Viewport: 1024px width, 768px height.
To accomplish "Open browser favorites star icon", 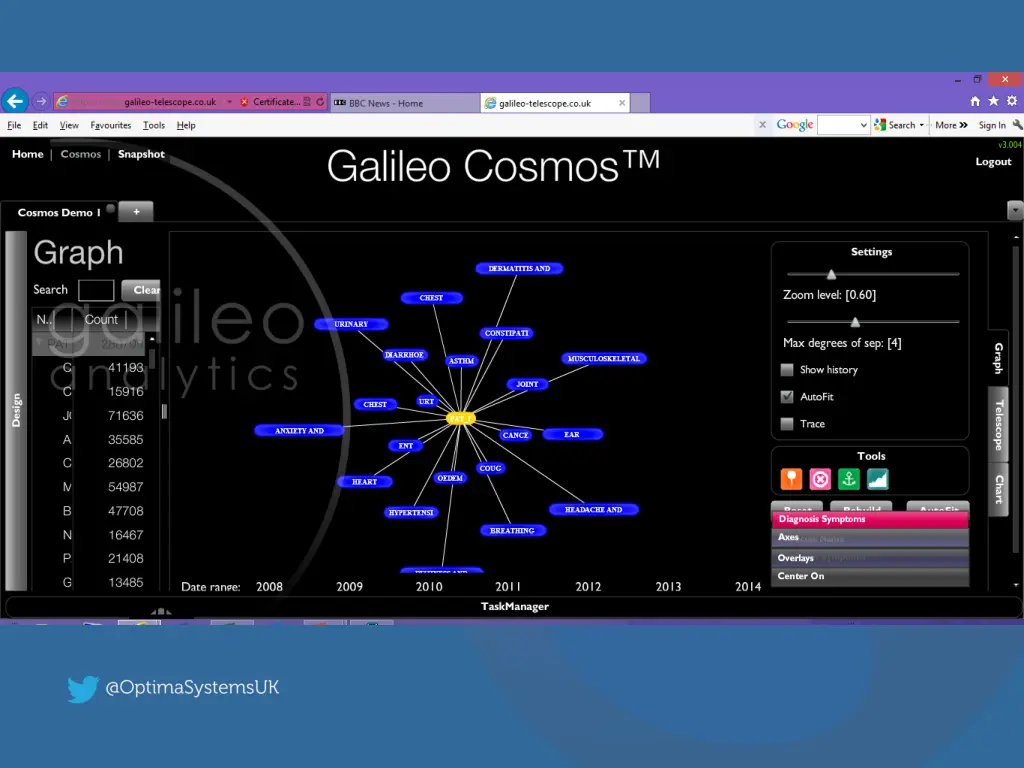I will 993,101.
